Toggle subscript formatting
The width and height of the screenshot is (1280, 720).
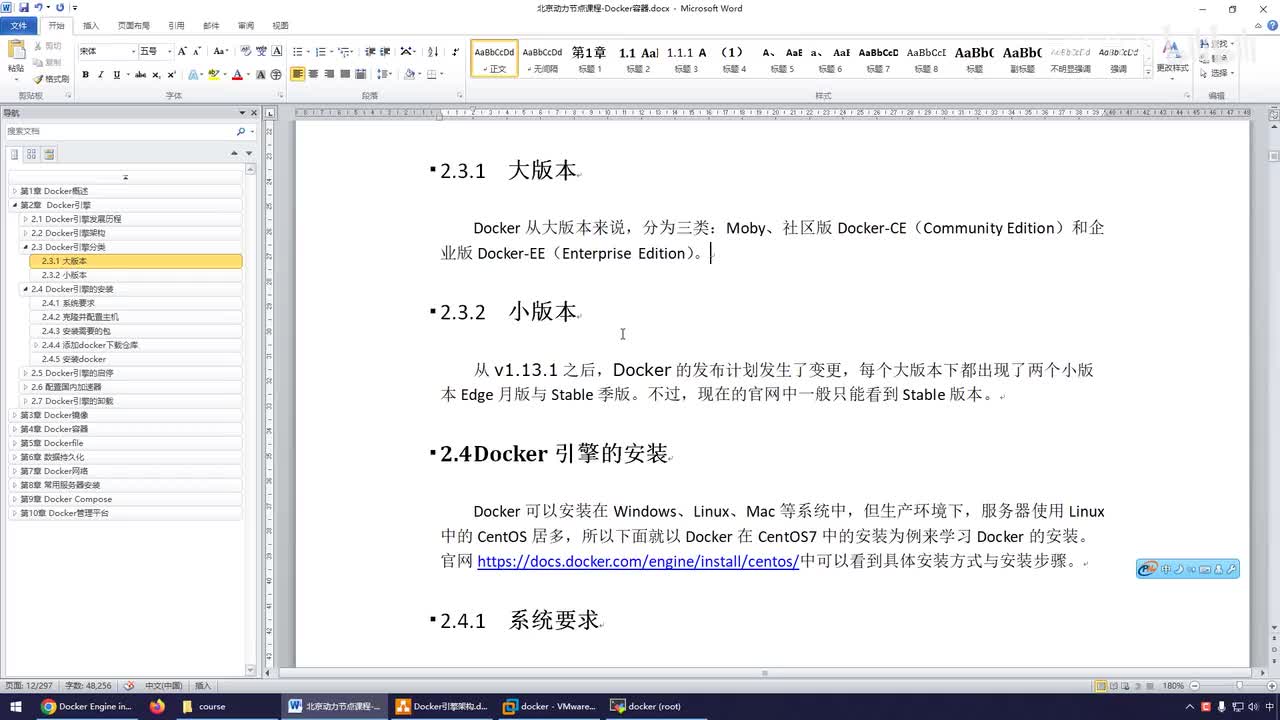click(157, 74)
